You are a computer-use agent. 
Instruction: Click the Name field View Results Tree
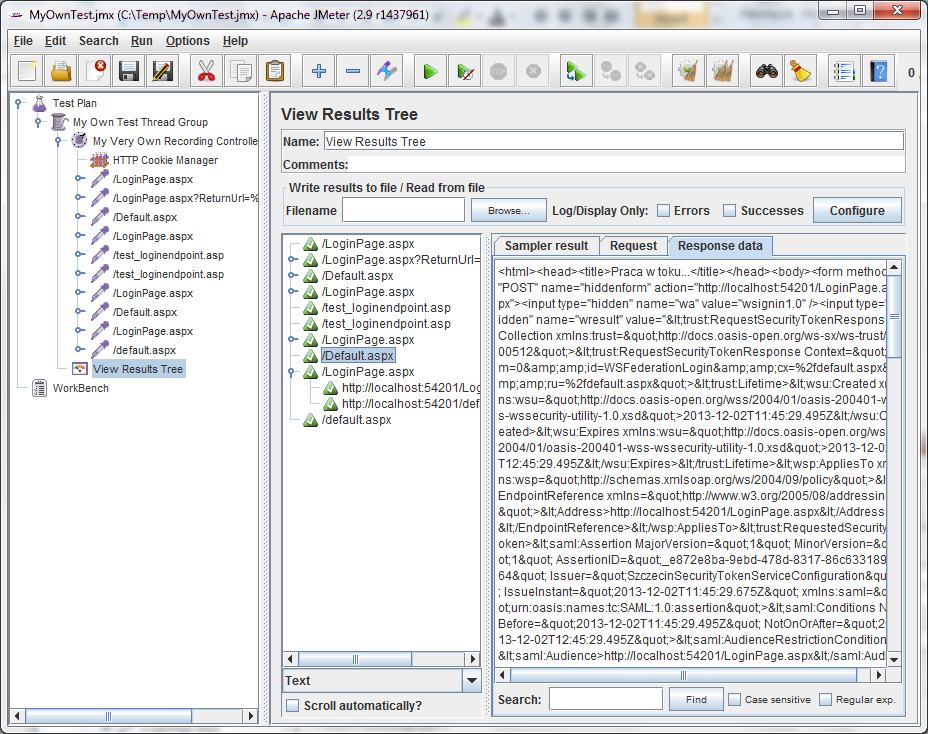[614, 141]
